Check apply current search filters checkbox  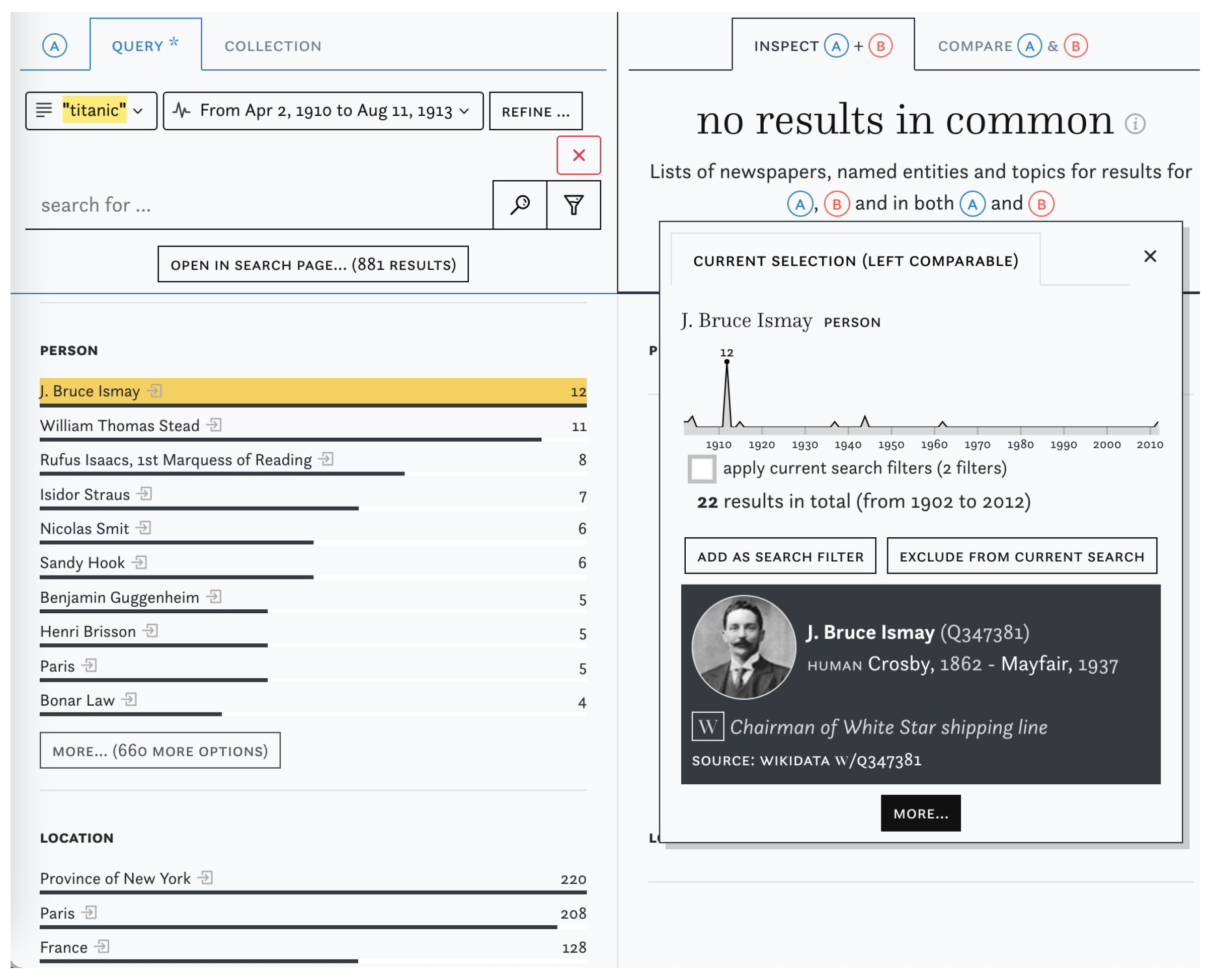pos(702,468)
